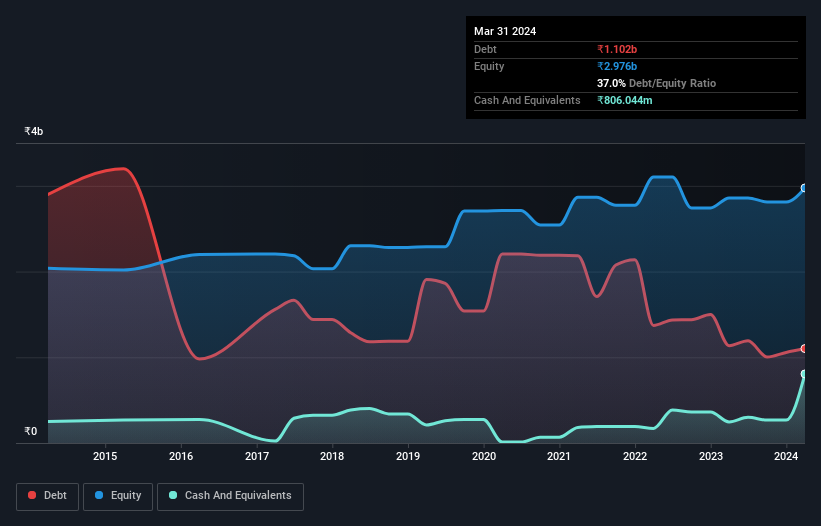Screen dimensions: 821x526
Task: Click the teal Cash And Equivalents legend dot
Action: (x=173, y=495)
